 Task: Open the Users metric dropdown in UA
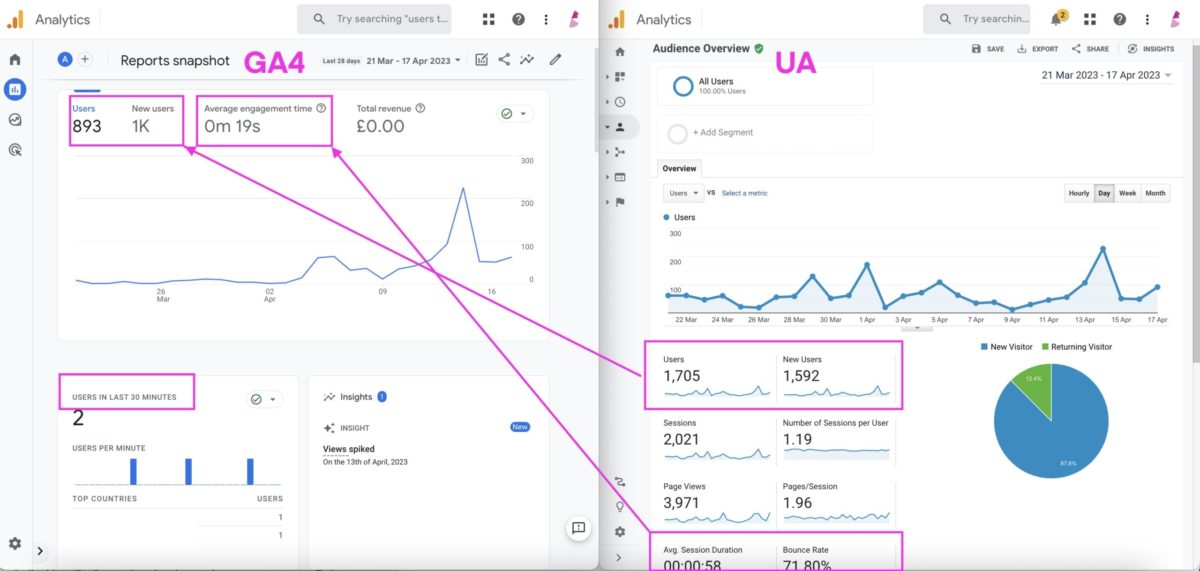(683, 193)
